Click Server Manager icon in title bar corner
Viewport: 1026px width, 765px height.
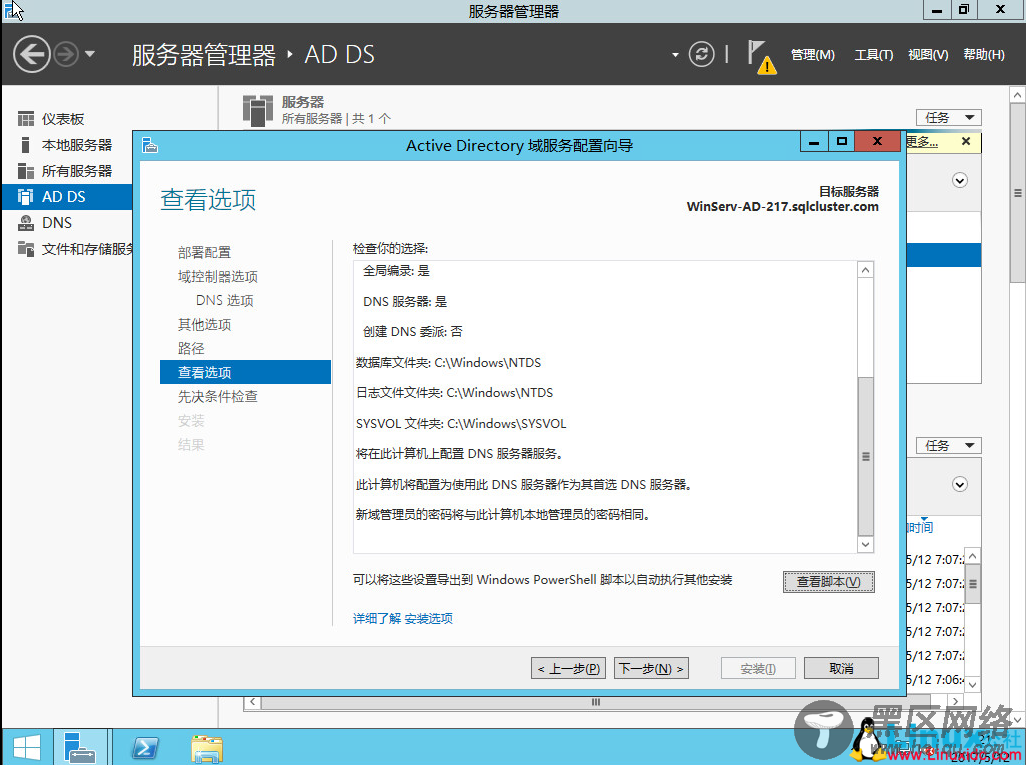12,10
